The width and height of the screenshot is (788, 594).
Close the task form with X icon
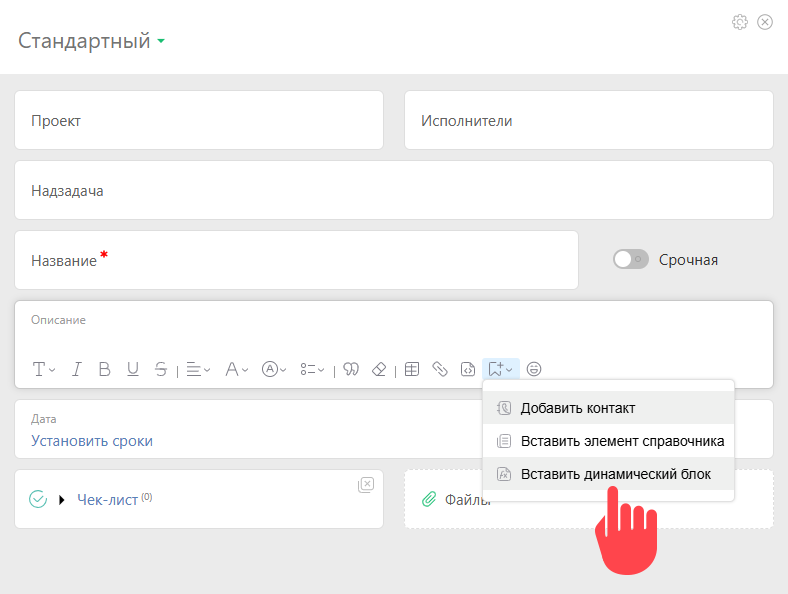765,22
